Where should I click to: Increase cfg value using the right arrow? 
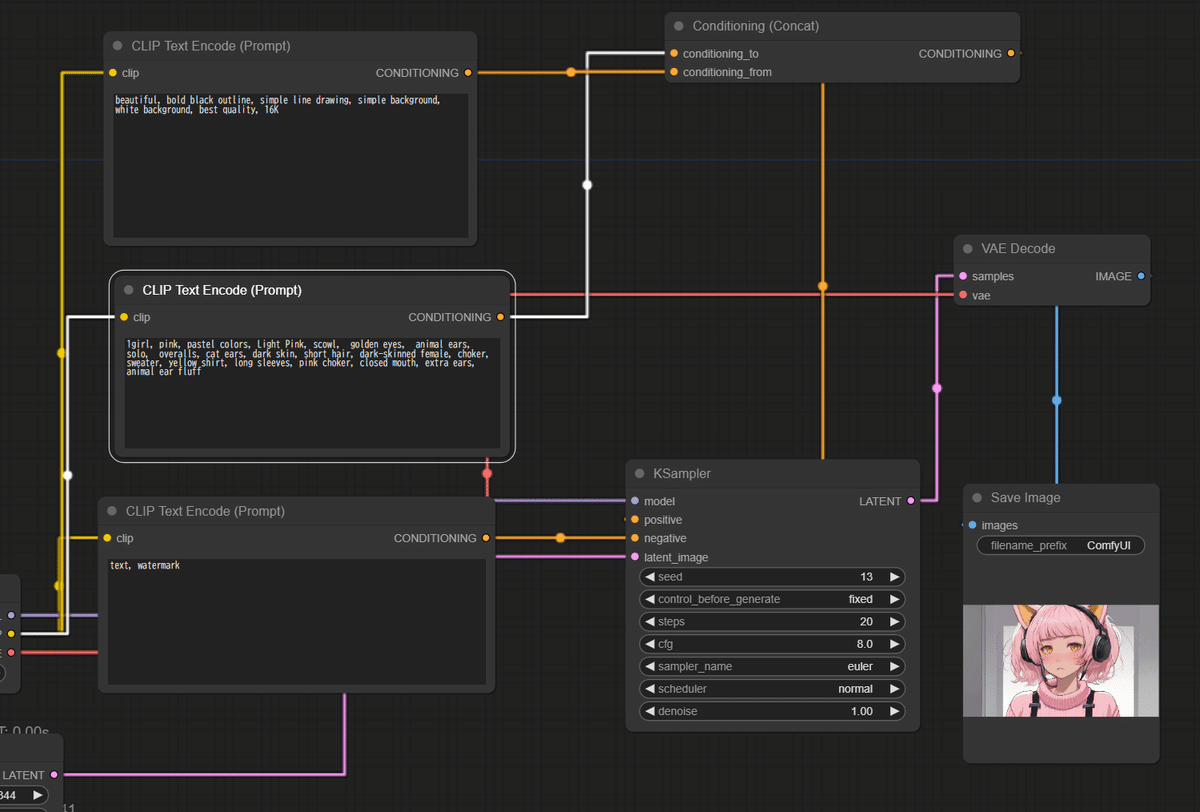click(x=894, y=644)
